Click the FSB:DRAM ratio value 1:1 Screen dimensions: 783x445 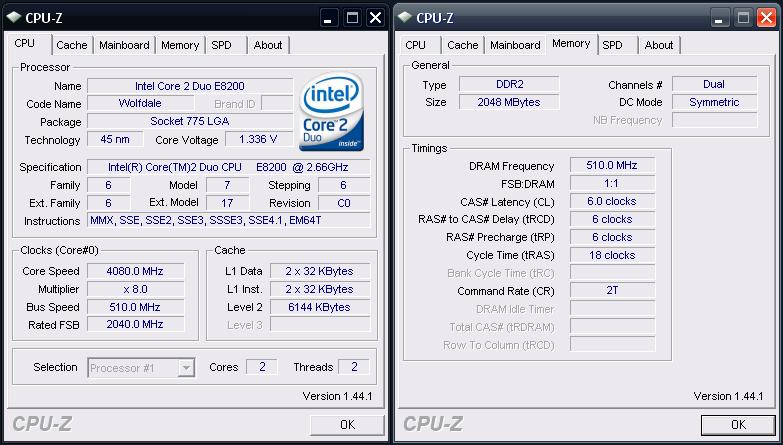coord(612,183)
